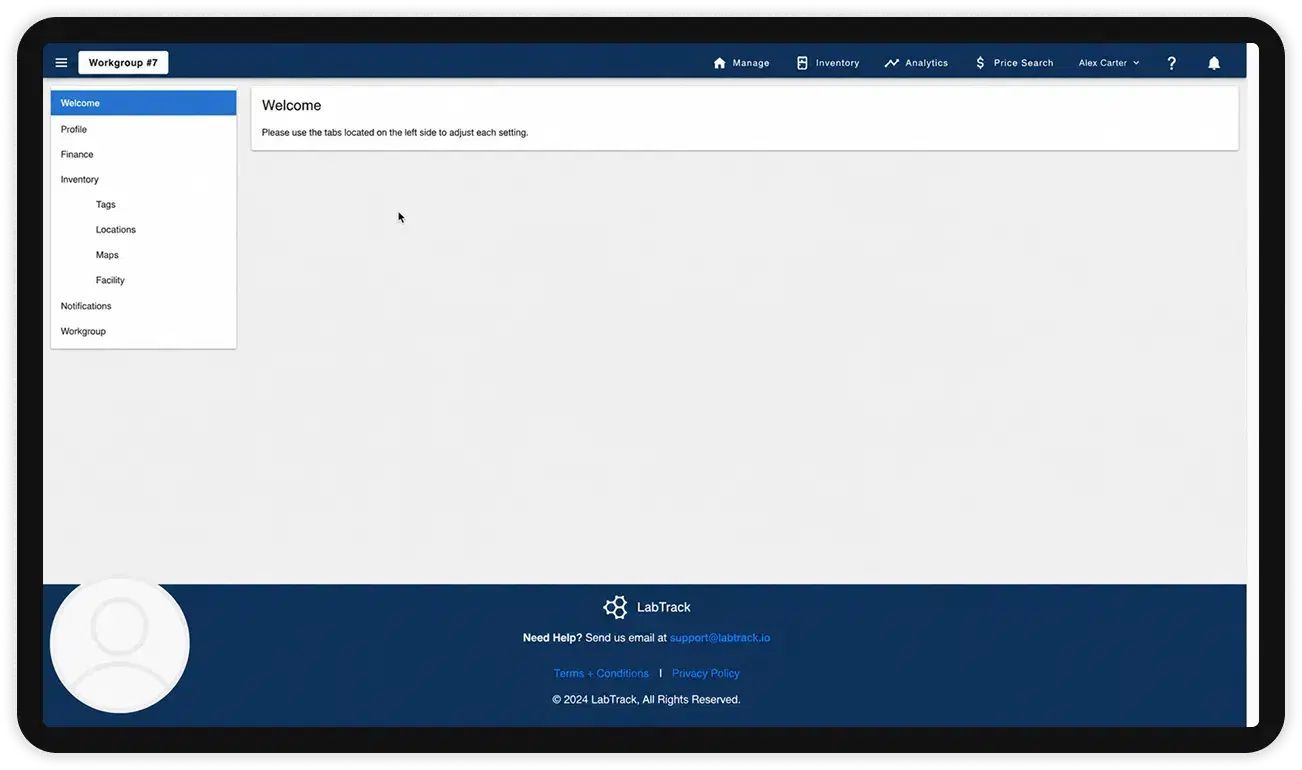Open the hamburger menu icon
Screen dimensions: 1302x770
click(x=61, y=63)
